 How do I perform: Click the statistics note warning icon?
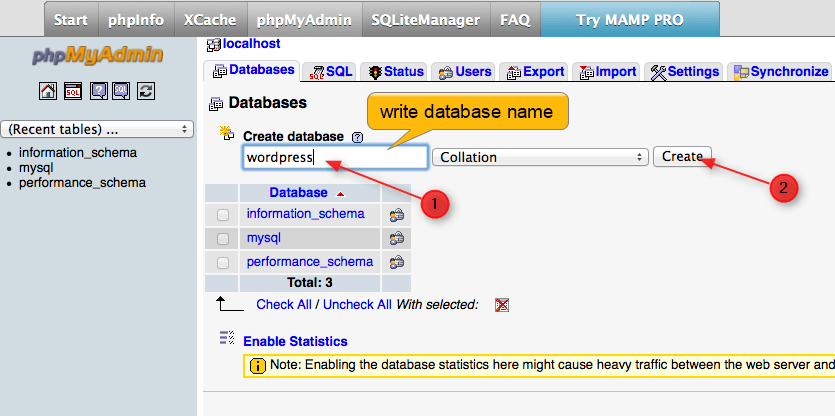tap(257, 366)
